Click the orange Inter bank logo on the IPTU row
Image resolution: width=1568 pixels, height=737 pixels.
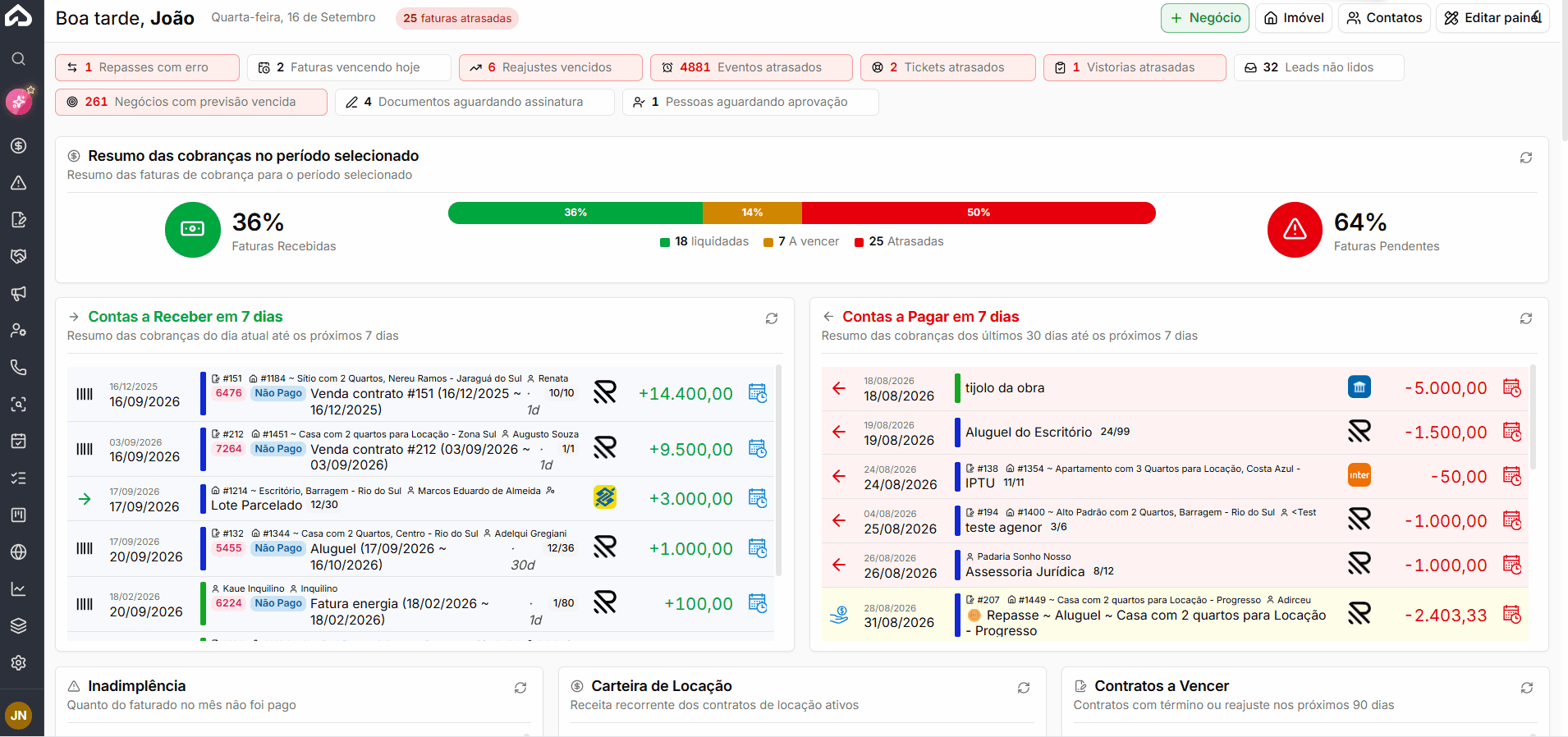(x=1359, y=475)
